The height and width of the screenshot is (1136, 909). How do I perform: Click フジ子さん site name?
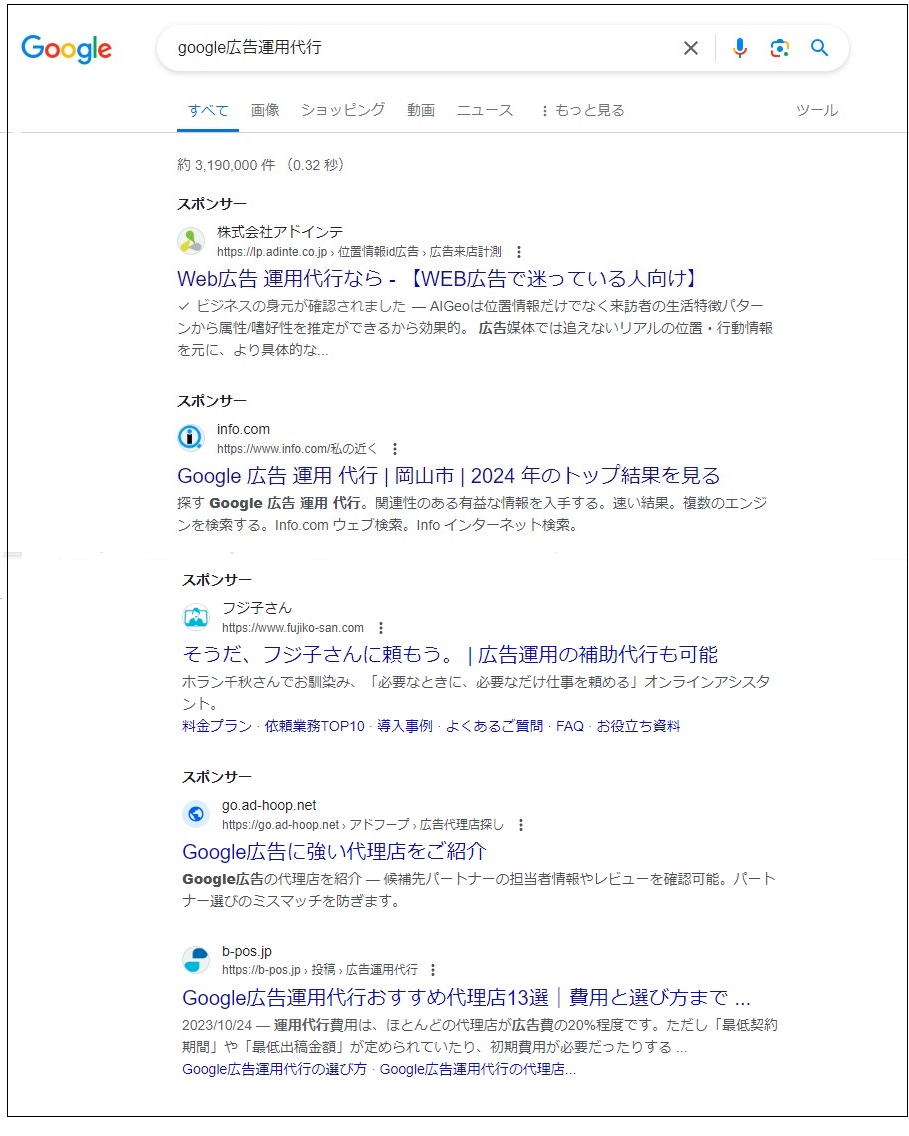[x=257, y=608]
